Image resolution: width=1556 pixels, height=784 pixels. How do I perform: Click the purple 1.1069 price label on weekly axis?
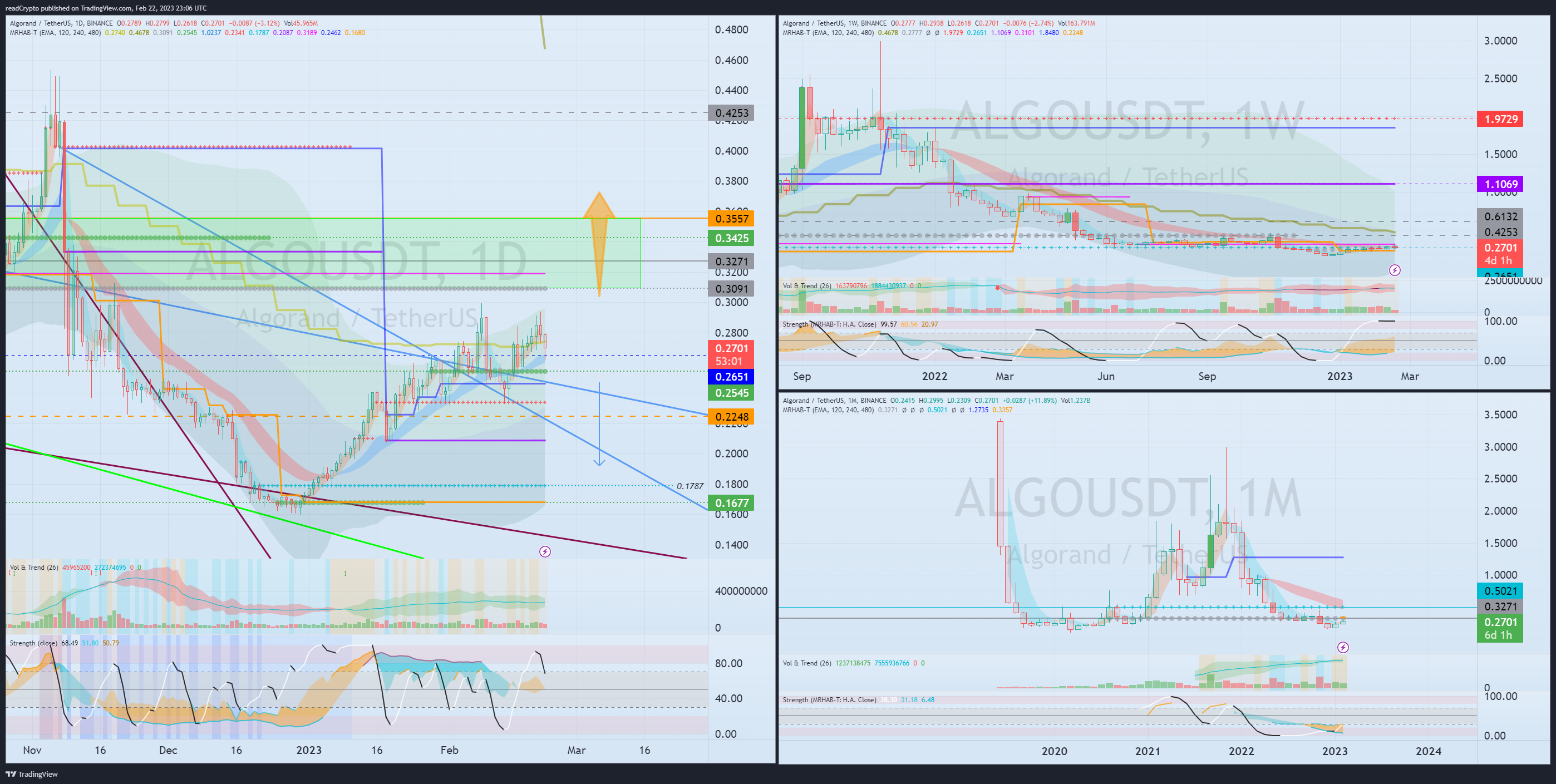pyautogui.click(x=1500, y=184)
